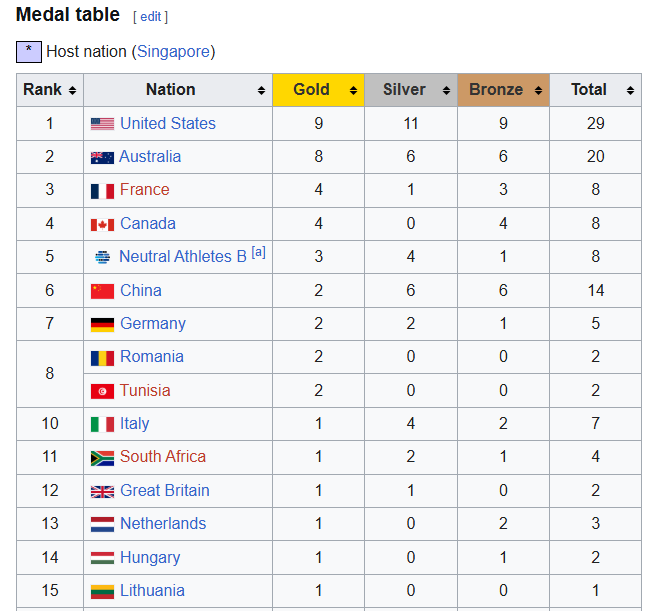Click the Canada flag icon

click(x=102, y=224)
